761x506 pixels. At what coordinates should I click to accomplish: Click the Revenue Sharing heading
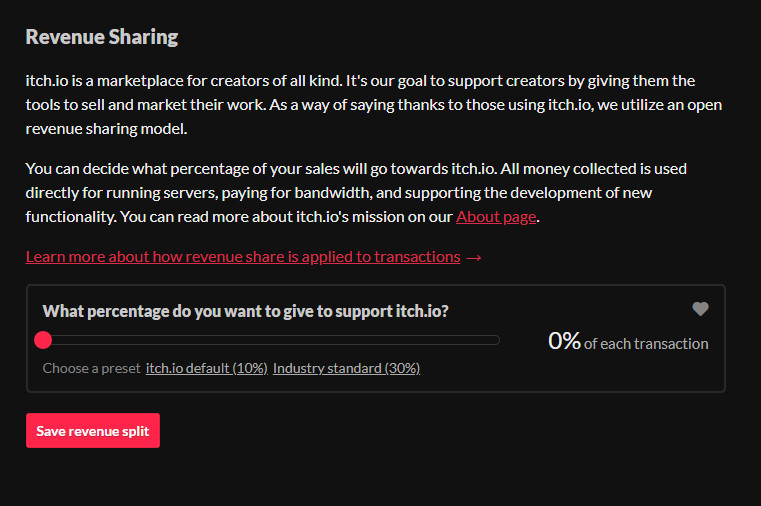[101, 37]
